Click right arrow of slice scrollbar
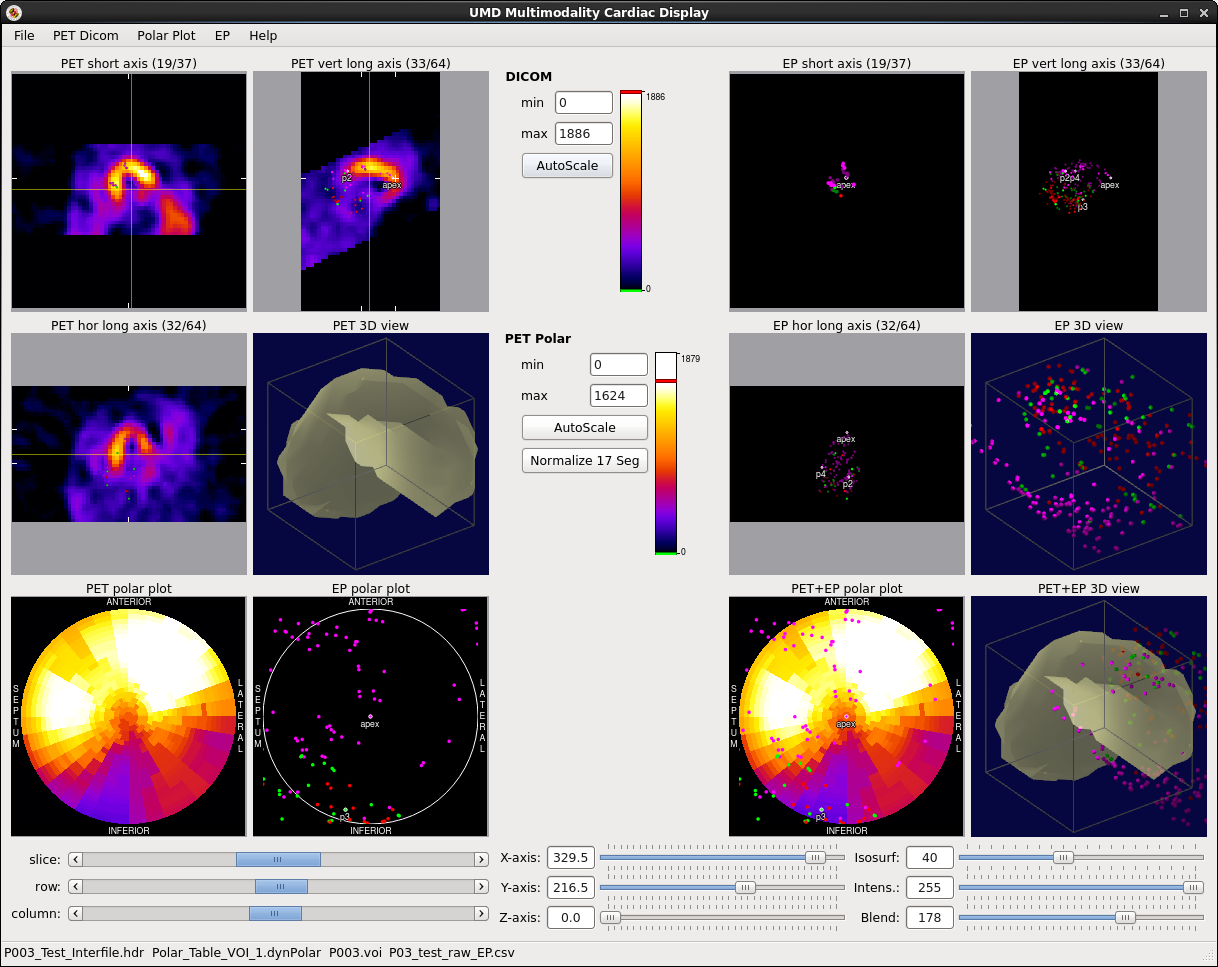Viewport: 1218px width, 967px height. tap(481, 859)
